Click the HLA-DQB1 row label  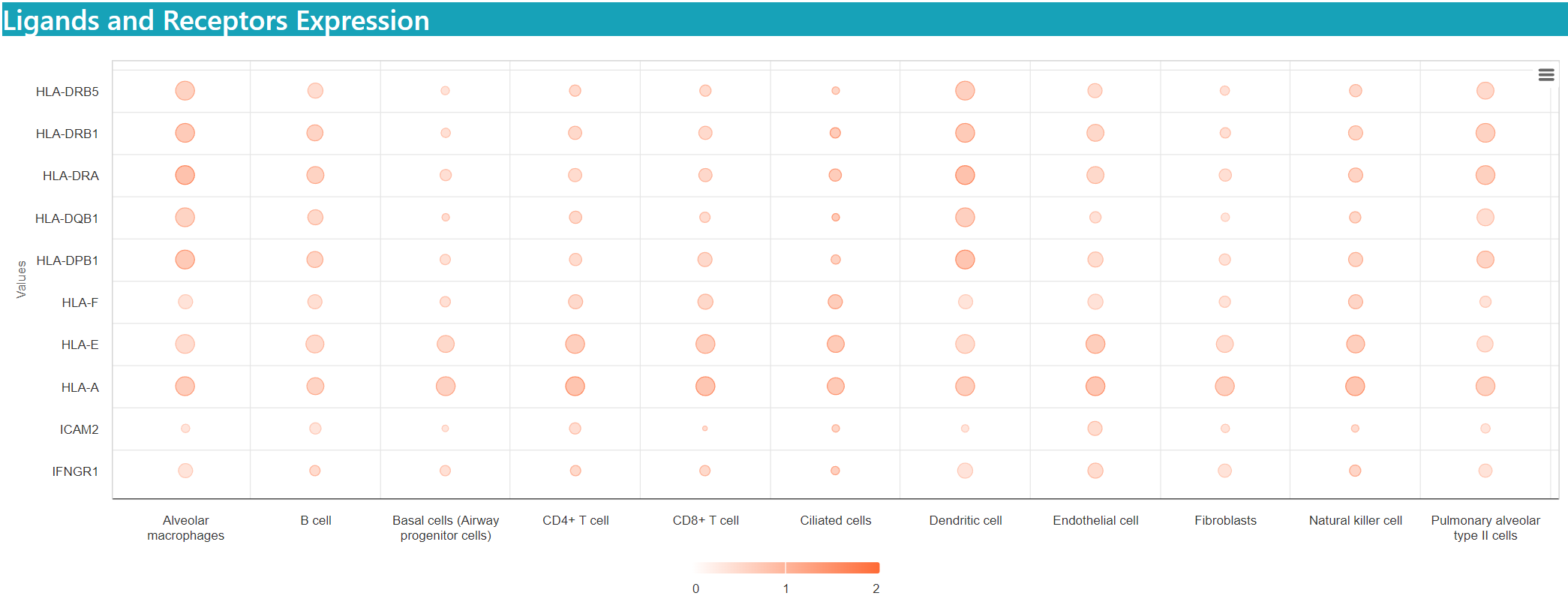pos(67,218)
